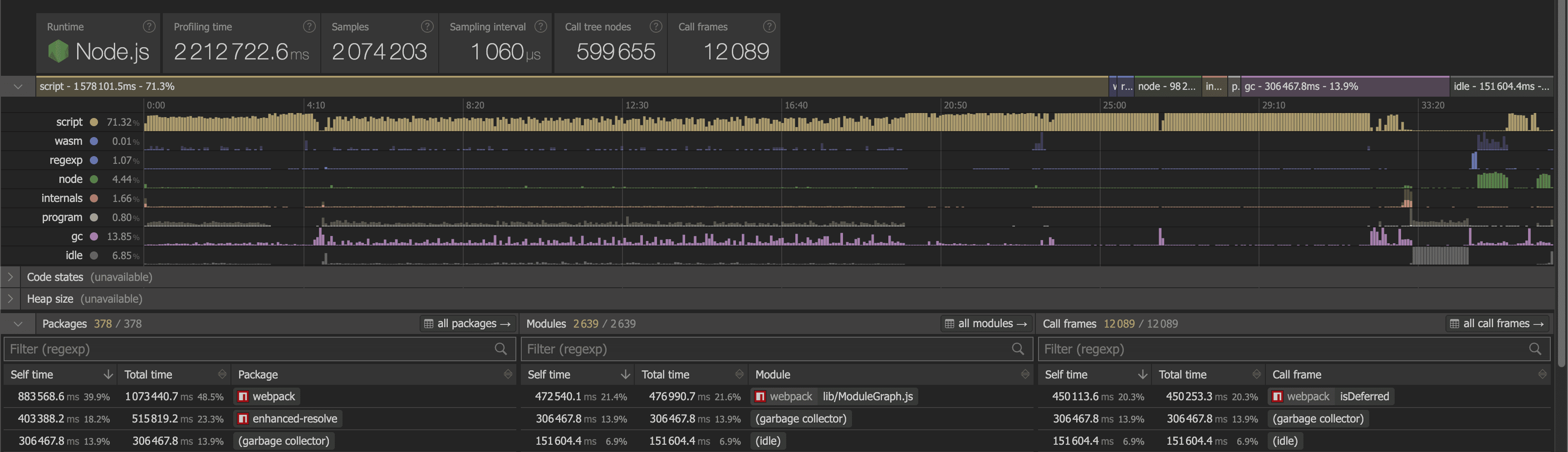Select the idle segment in category bar
This screenshot has height=452, width=1568.
[1501, 87]
